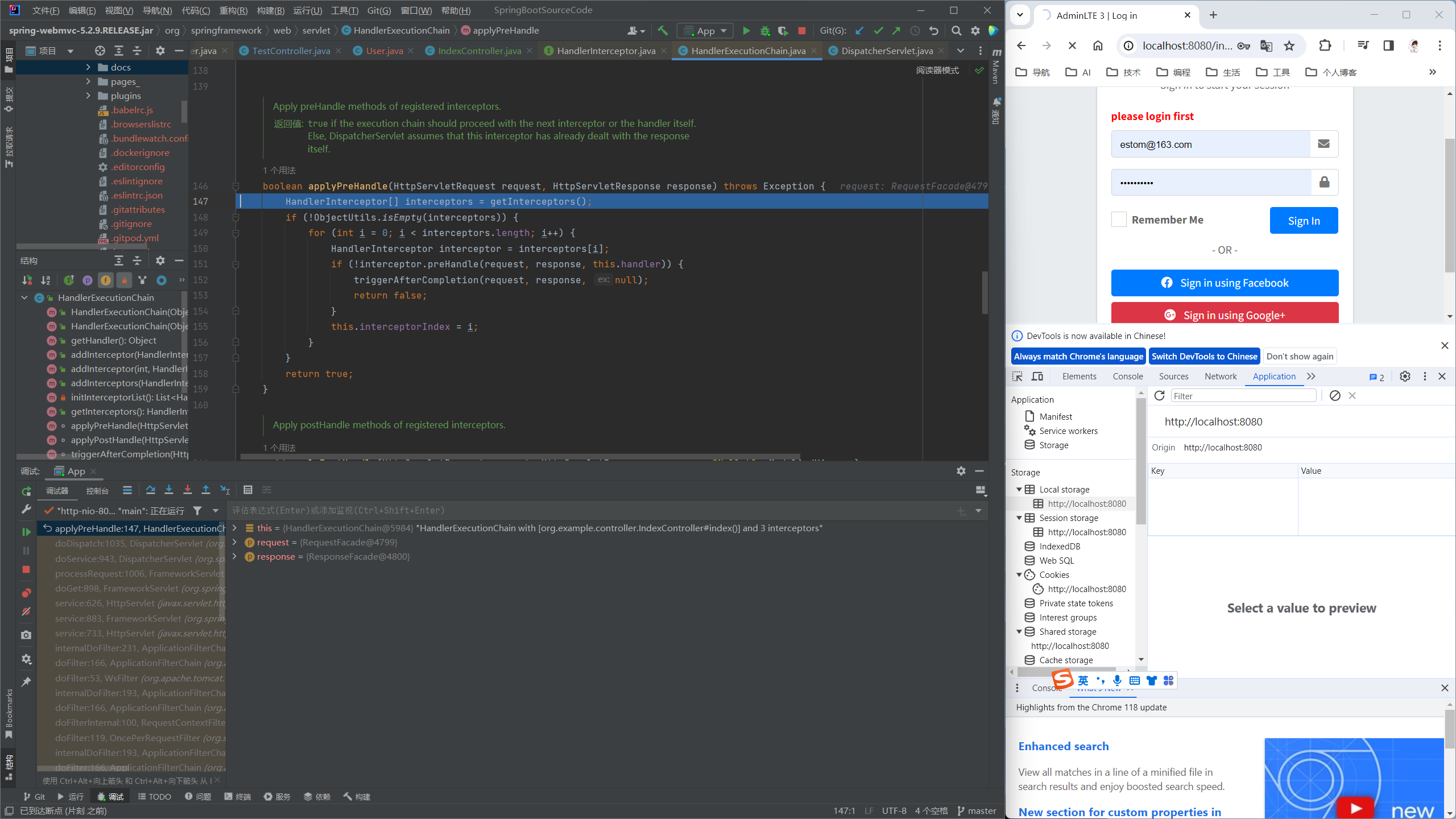The width and height of the screenshot is (1456, 819).
Task: Click the Resume Program icon in debug panel
Action: point(26,532)
